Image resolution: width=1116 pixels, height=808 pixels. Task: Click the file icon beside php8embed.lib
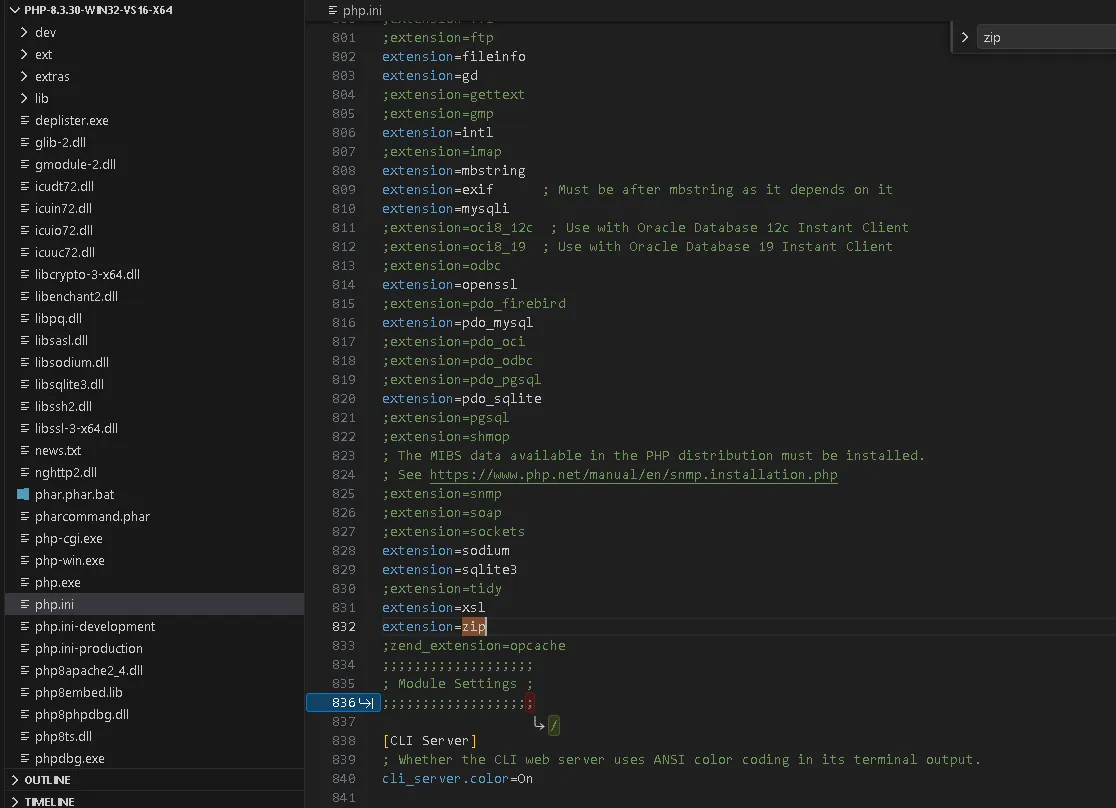pyautogui.click(x=24, y=692)
